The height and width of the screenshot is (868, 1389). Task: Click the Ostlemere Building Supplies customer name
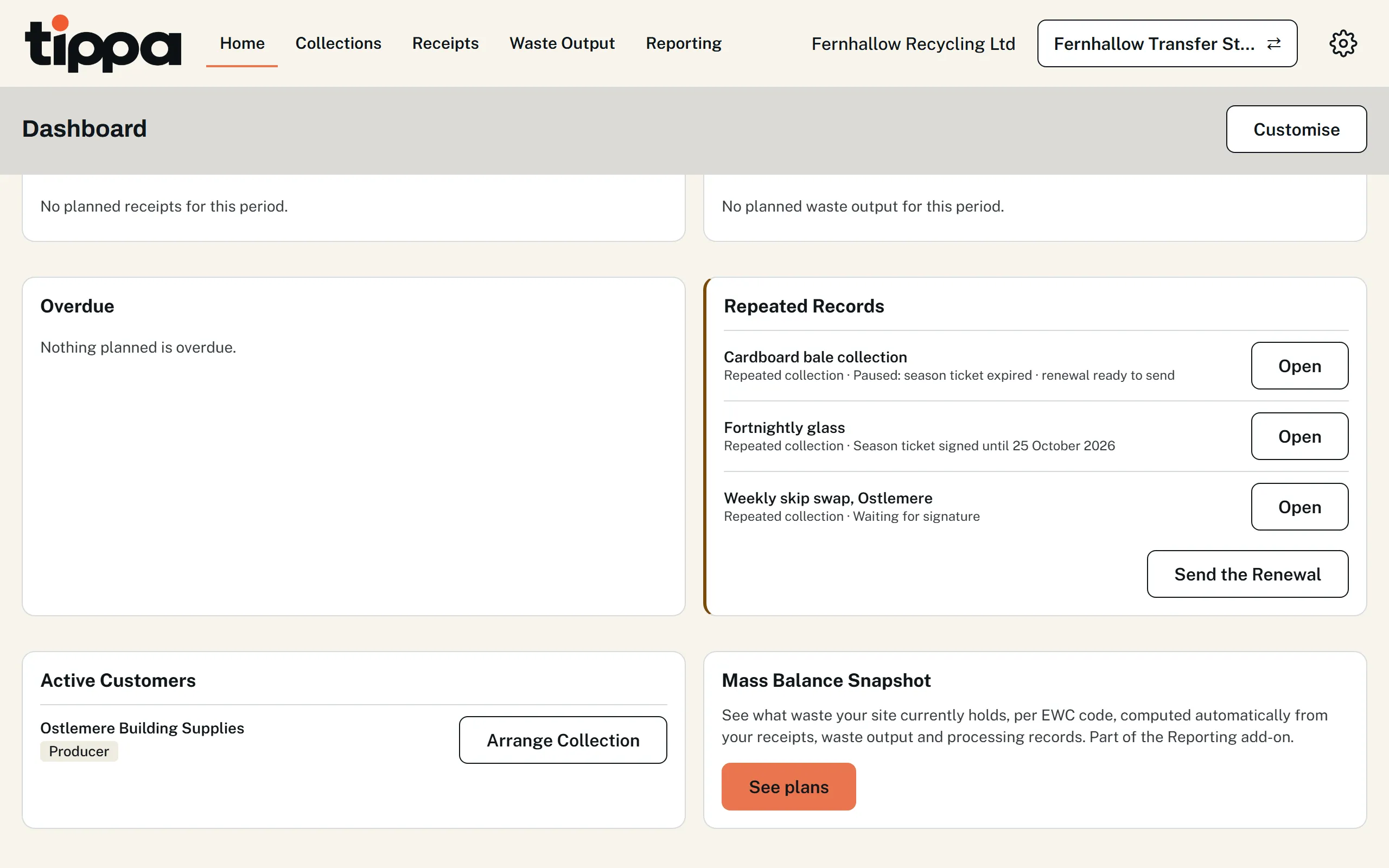[142, 728]
